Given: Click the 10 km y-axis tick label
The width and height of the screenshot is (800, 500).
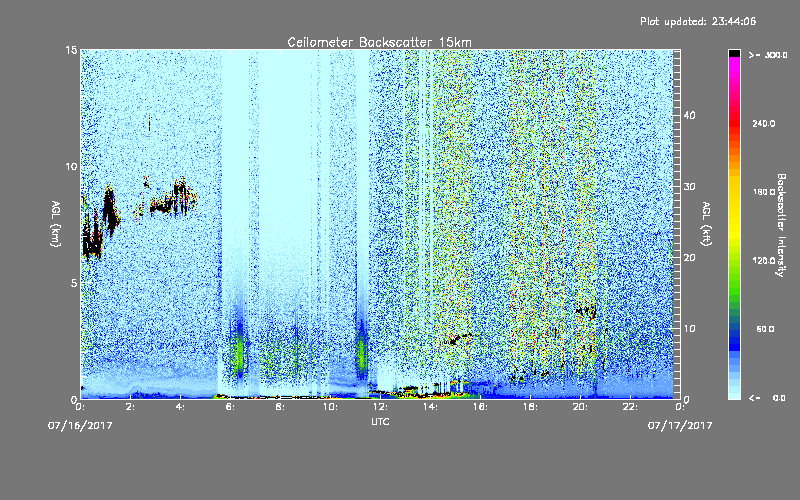Looking at the screenshot, I should coord(71,166).
